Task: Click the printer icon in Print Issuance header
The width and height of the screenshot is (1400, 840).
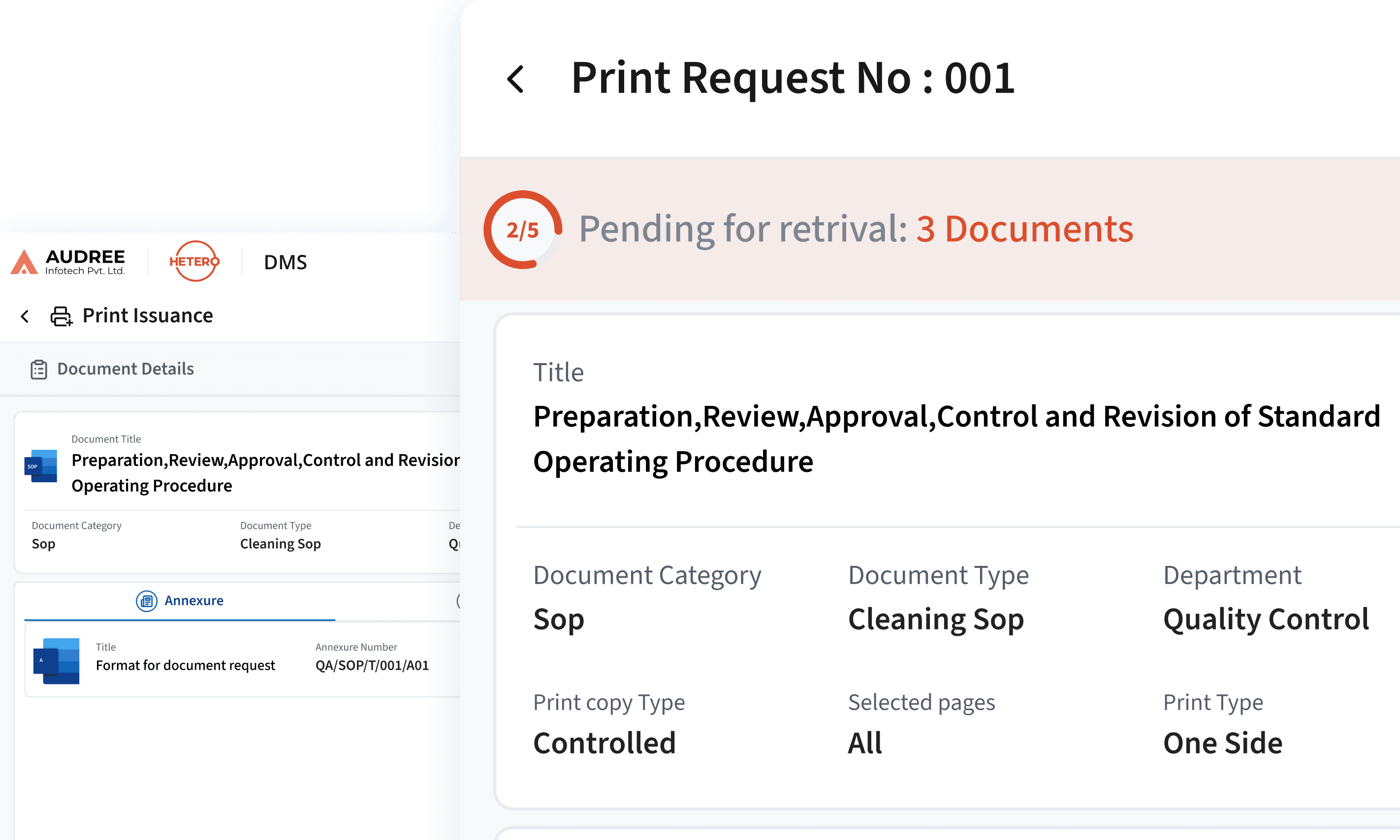Action: pos(61,316)
